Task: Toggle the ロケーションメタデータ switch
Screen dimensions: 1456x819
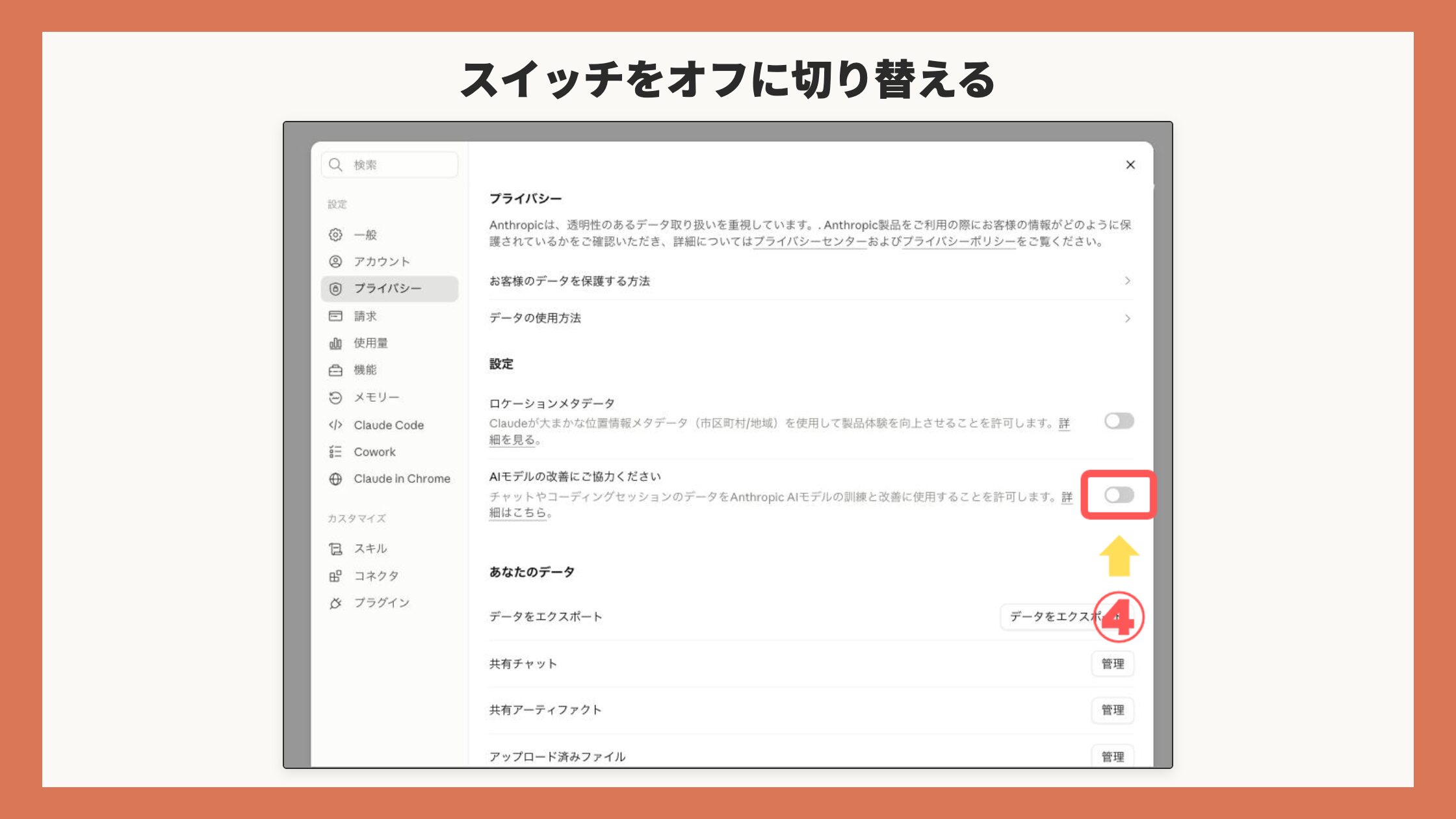Action: [1119, 421]
